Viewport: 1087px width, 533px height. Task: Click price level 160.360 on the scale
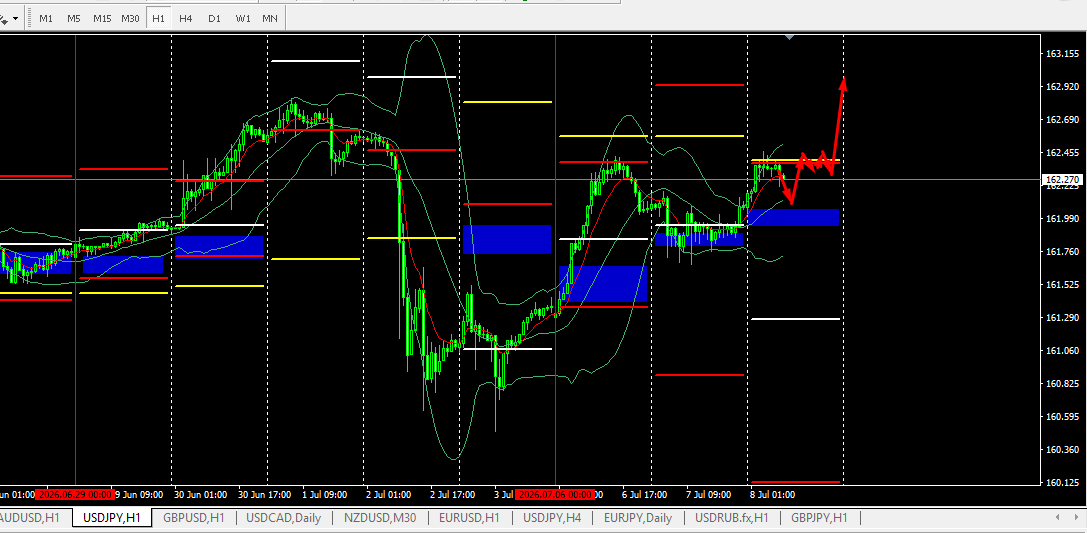click(x=1061, y=449)
